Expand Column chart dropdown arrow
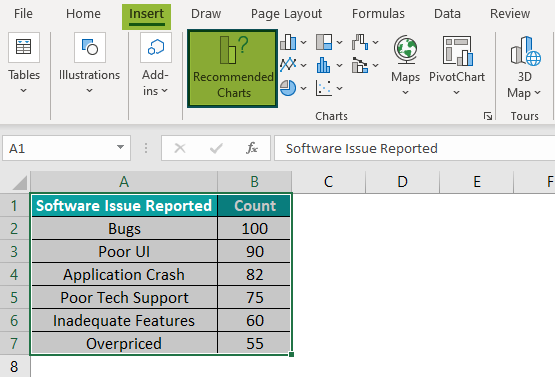The height and width of the screenshot is (377, 555). pyautogui.click(x=303, y=42)
